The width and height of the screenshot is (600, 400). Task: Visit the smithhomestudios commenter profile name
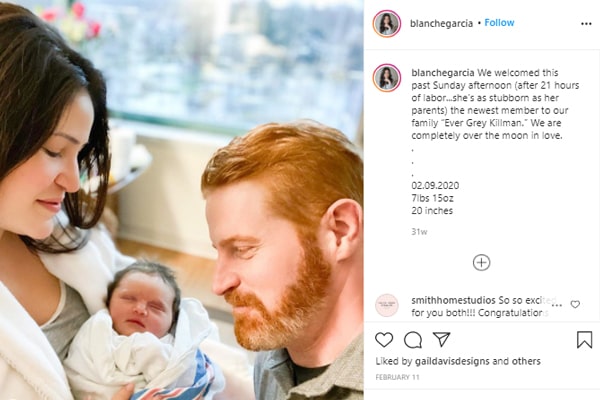[x=453, y=300]
